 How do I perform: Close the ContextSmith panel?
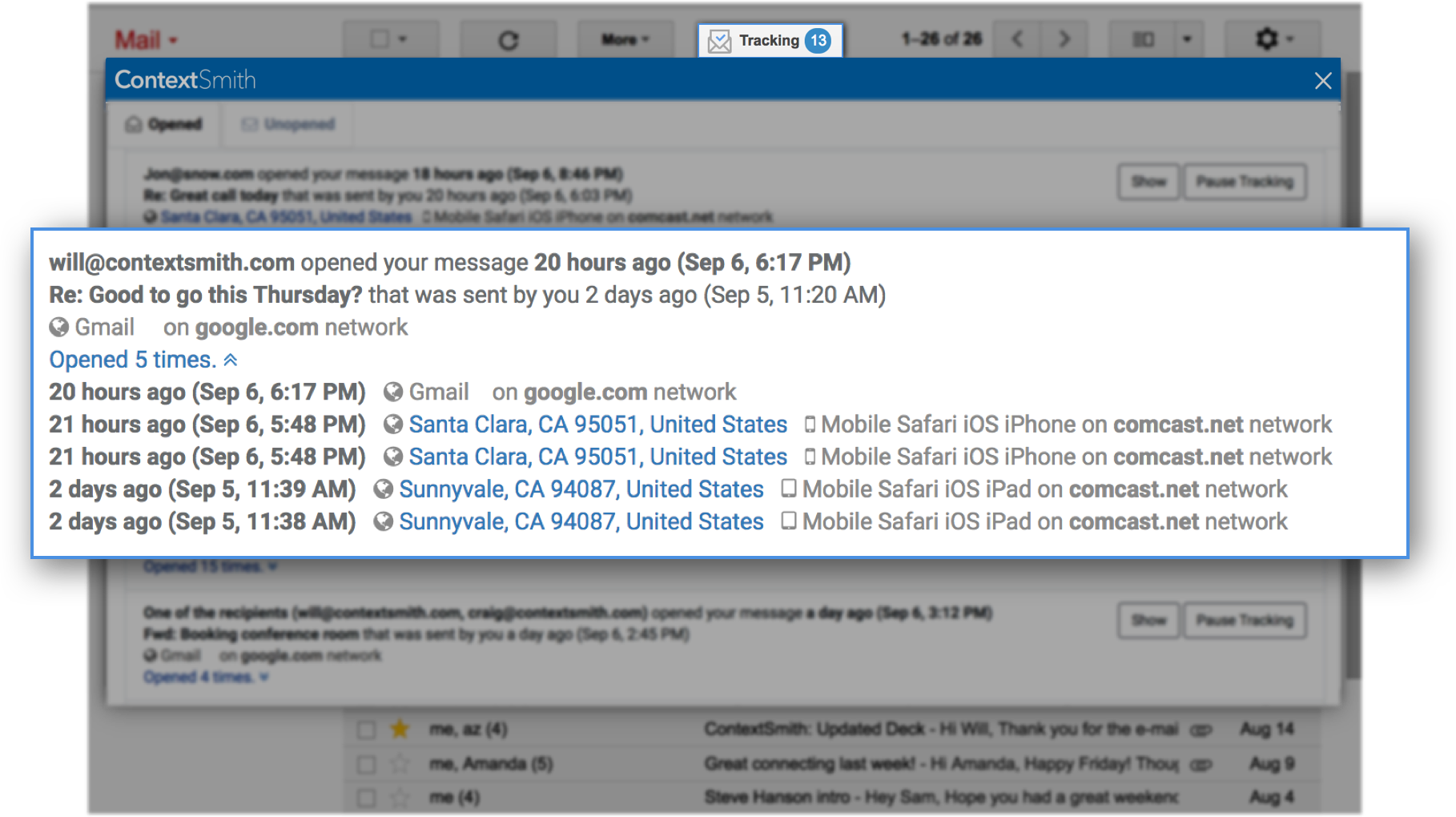pos(1323,80)
